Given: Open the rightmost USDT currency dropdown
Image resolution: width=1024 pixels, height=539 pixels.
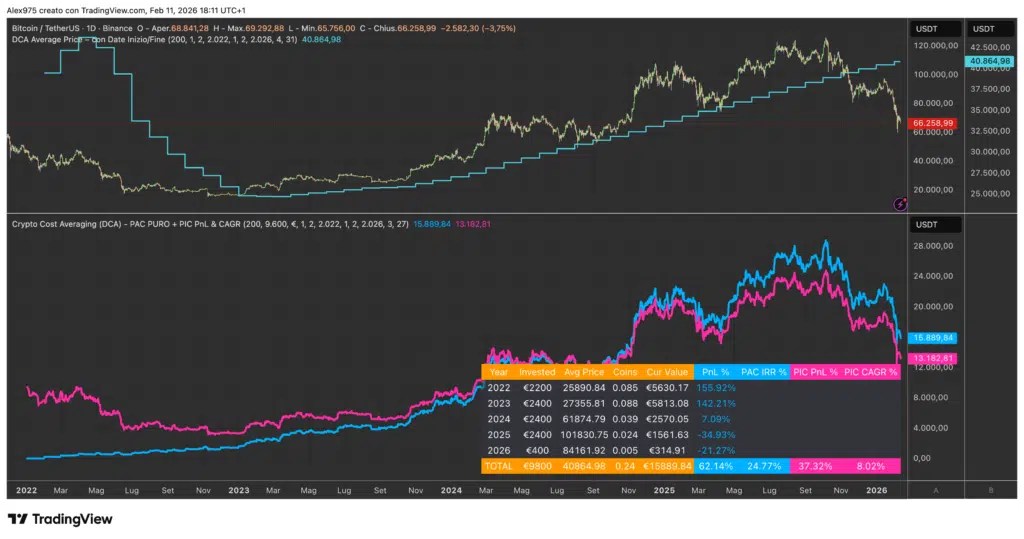Looking at the screenshot, I should 991,29.
